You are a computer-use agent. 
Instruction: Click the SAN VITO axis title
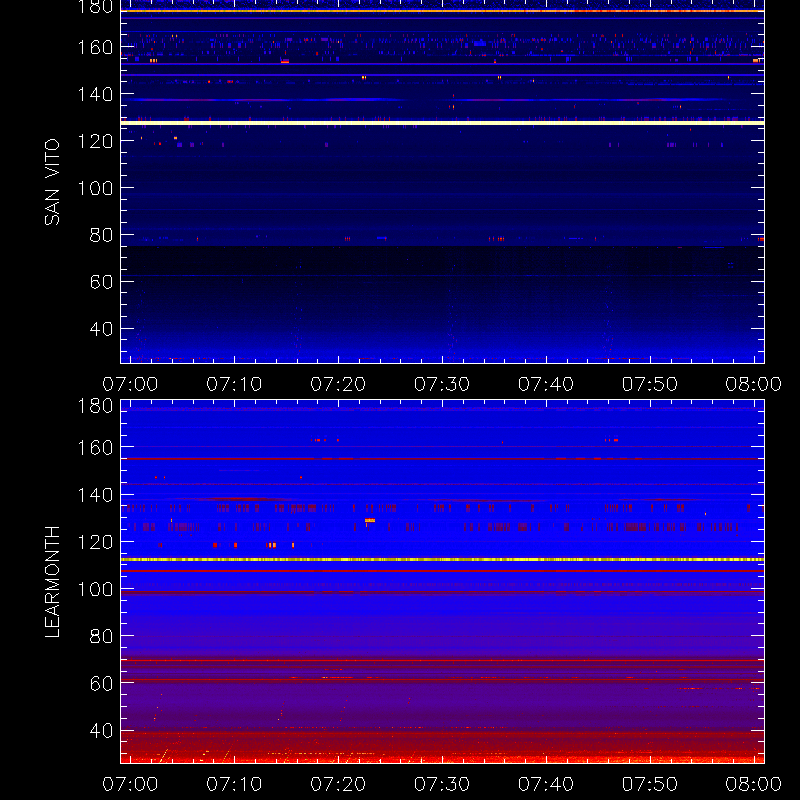[52, 182]
